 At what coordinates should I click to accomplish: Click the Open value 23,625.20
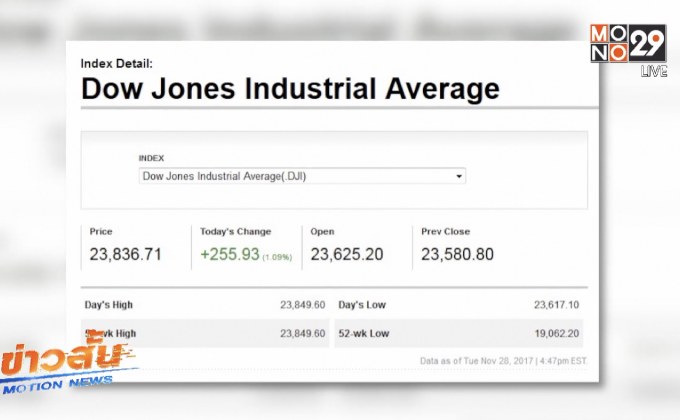point(346,254)
